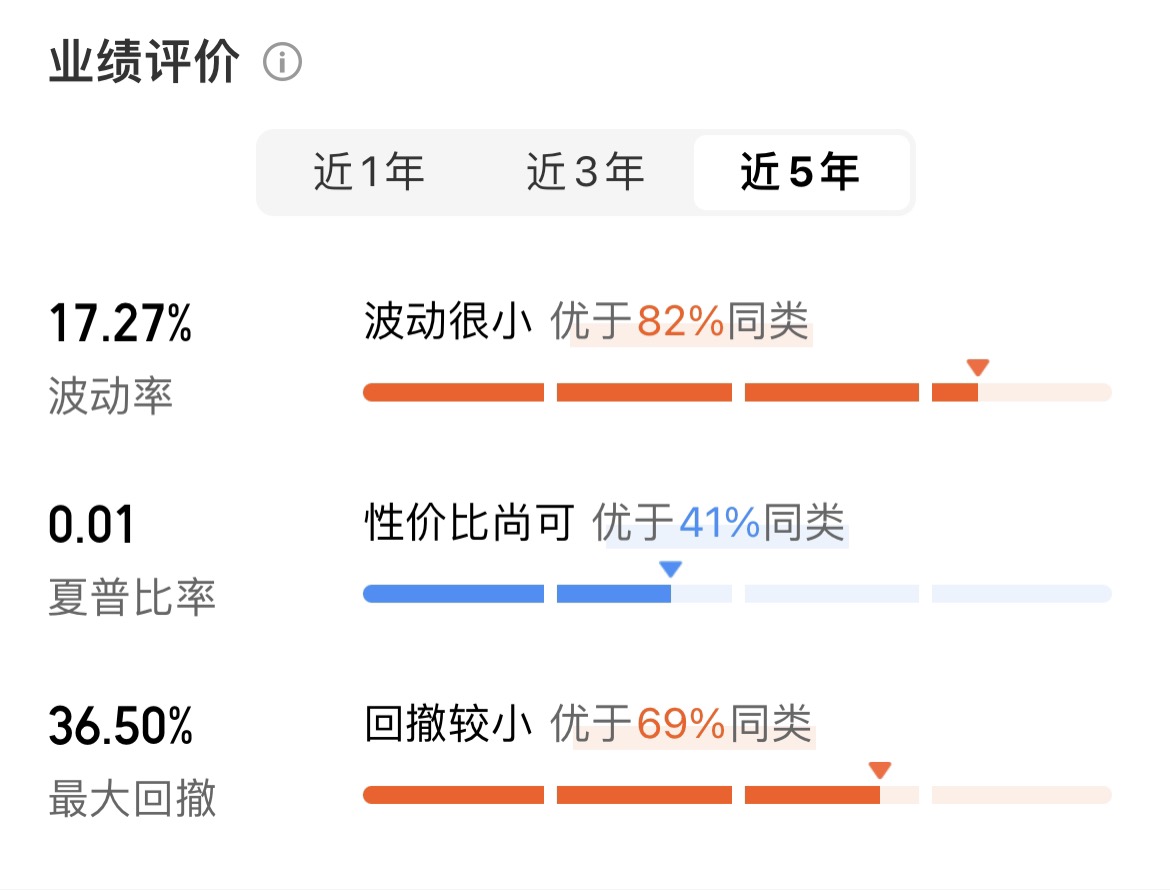This screenshot has width=1170, height=890.
Task: Click the 业绩评价 section title
Action: point(144,62)
